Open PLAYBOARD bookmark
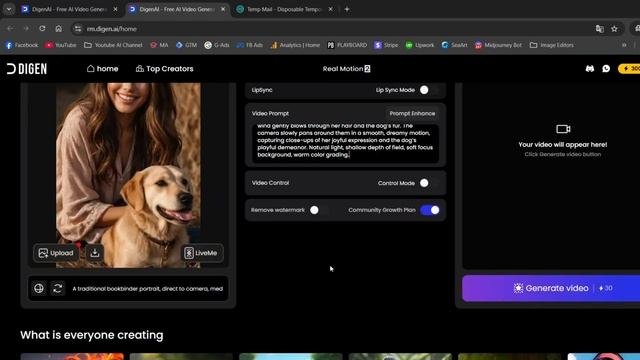This screenshot has width=640, height=360. pos(347,45)
